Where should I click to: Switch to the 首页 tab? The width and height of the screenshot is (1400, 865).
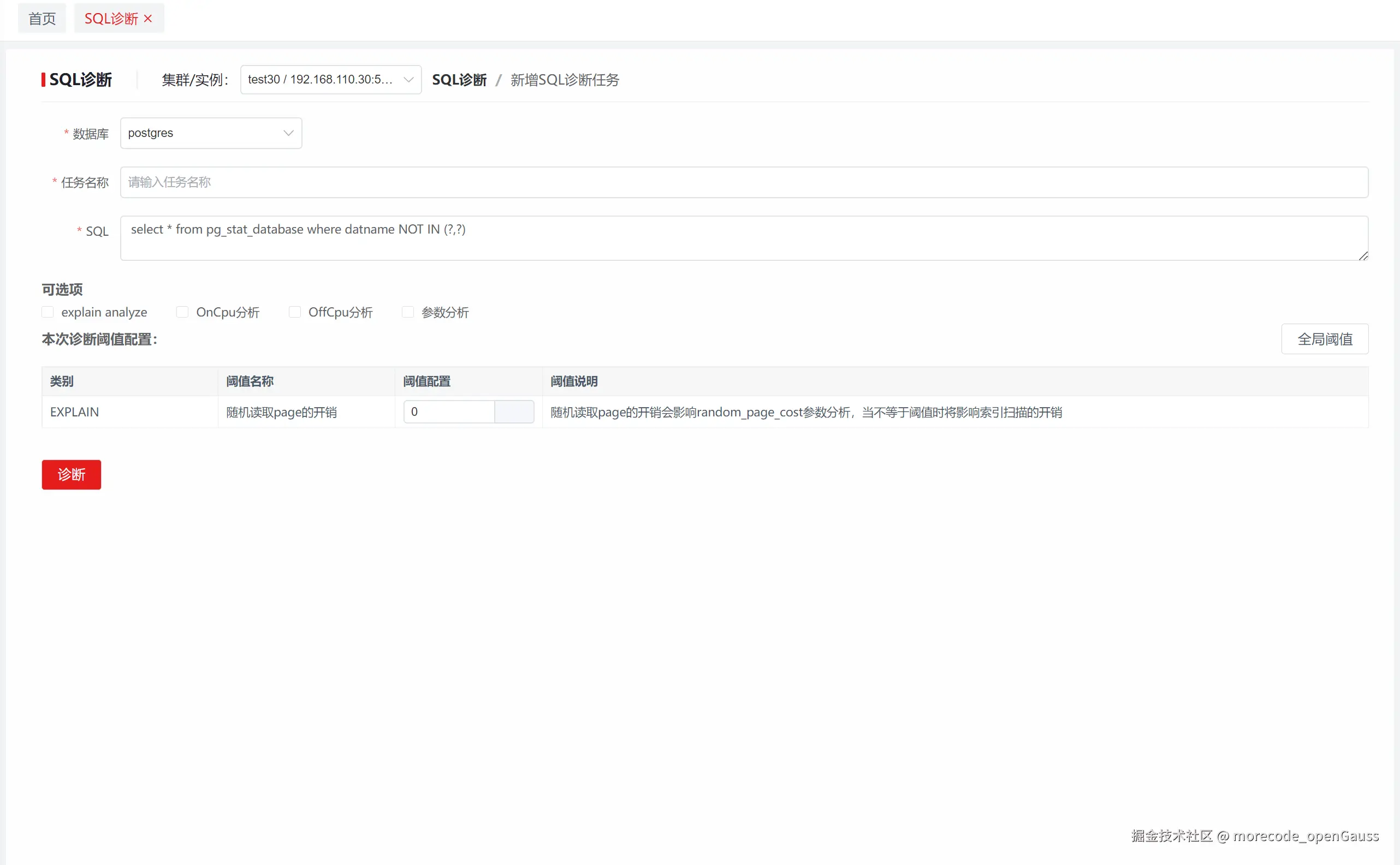pos(42,19)
